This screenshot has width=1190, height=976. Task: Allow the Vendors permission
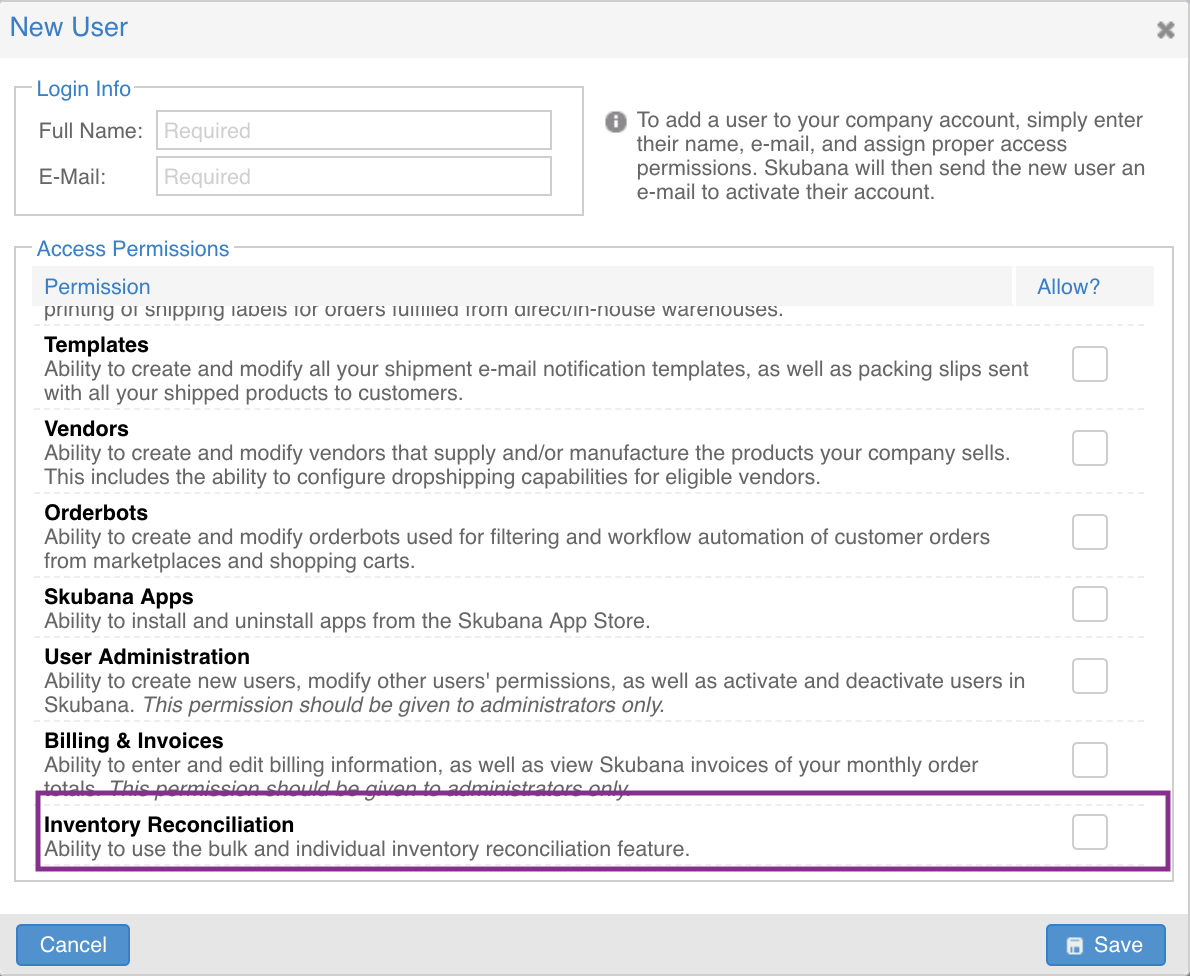pyautogui.click(x=1090, y=449)
